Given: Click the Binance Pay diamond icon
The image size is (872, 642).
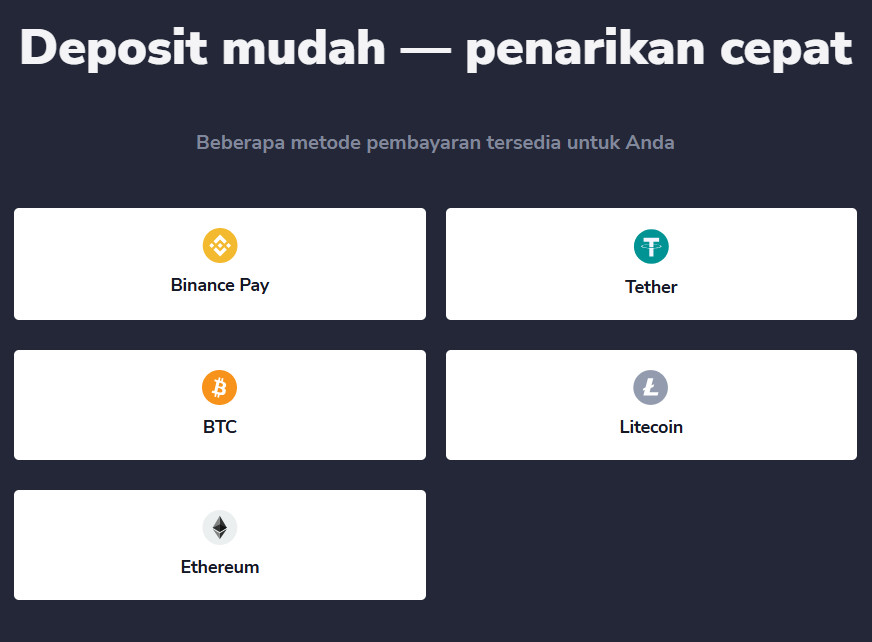Looking at the screenshot, I should pos(220,245).
